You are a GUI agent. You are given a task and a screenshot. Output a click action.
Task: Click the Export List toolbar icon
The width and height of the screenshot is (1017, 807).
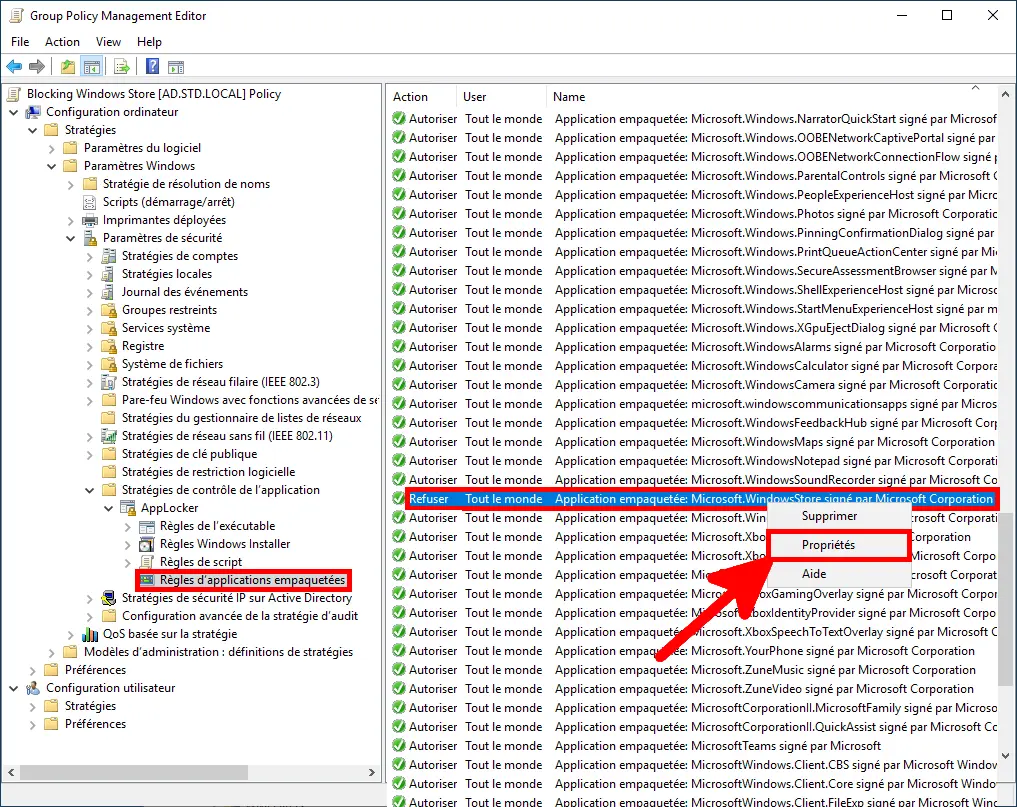click(x=119, y=66)
